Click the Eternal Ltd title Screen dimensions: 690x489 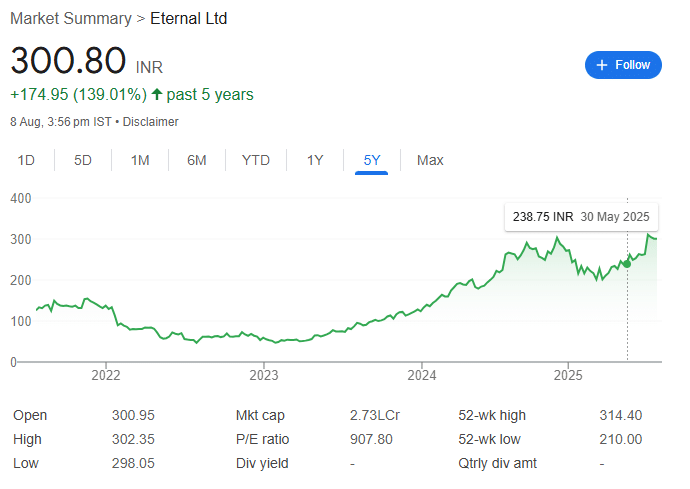pos(188,18)
